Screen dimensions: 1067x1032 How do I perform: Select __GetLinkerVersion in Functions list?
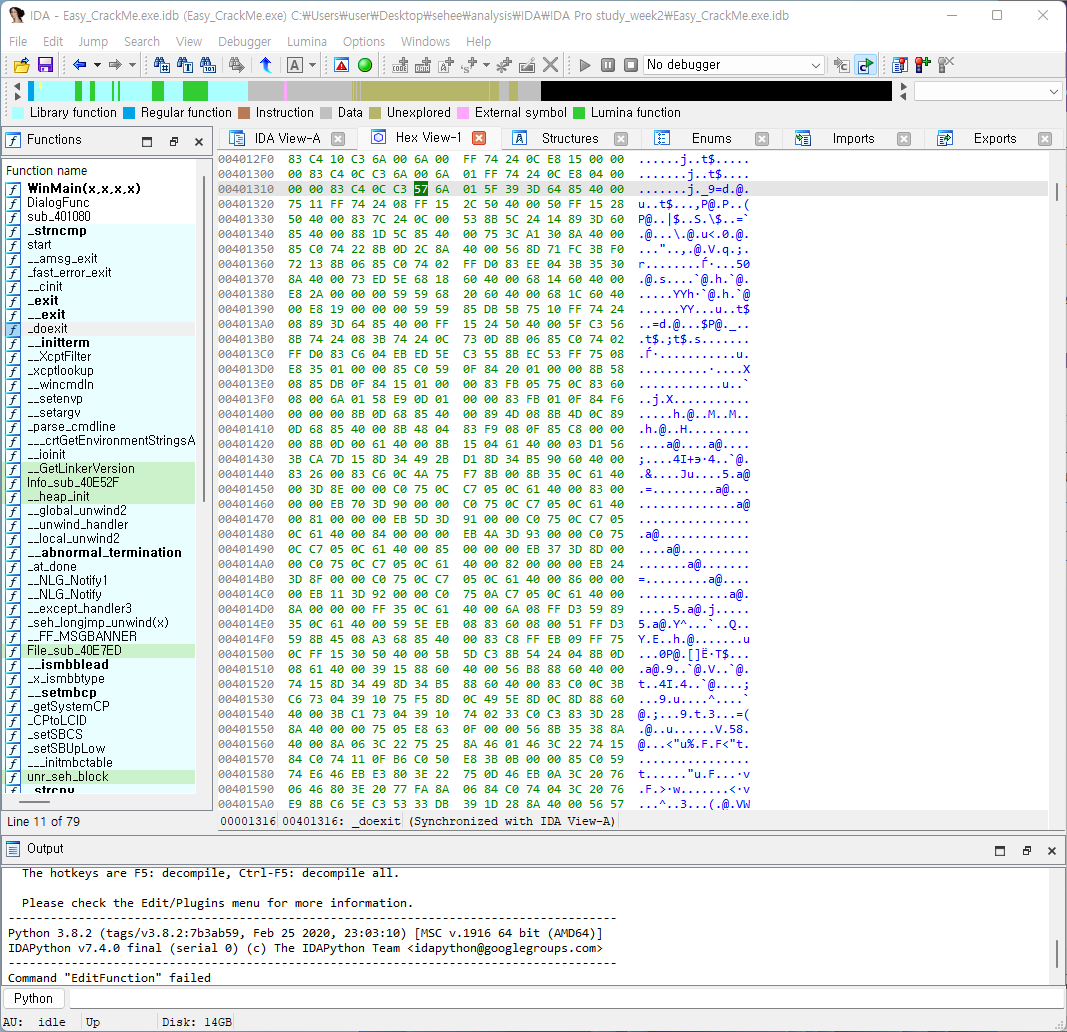(80, 469)
